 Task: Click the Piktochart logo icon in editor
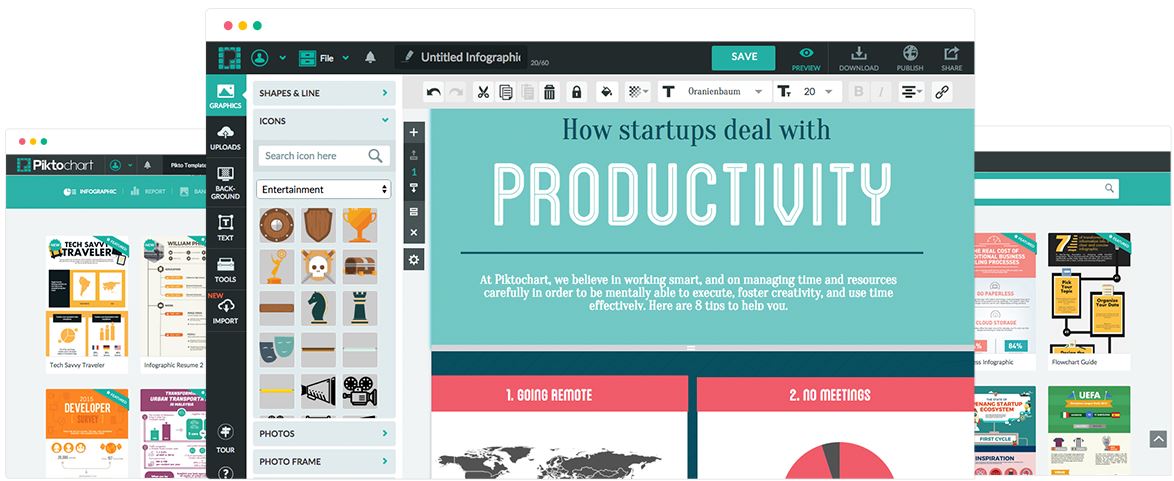pos(229,58)
